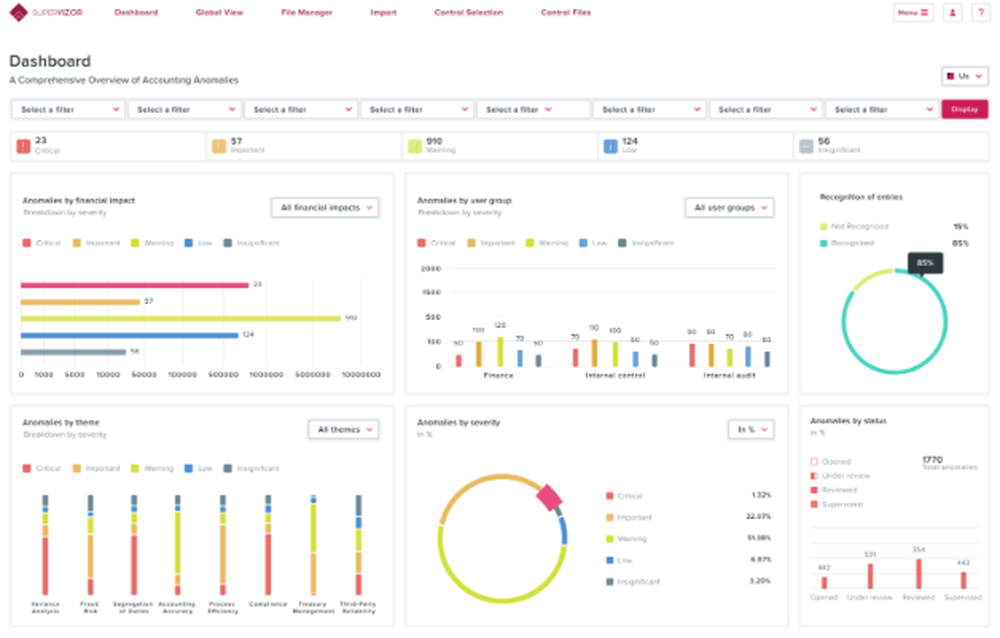Click the first Select a filter field
Screen dimensions: 1000x638
pos(67,109)
